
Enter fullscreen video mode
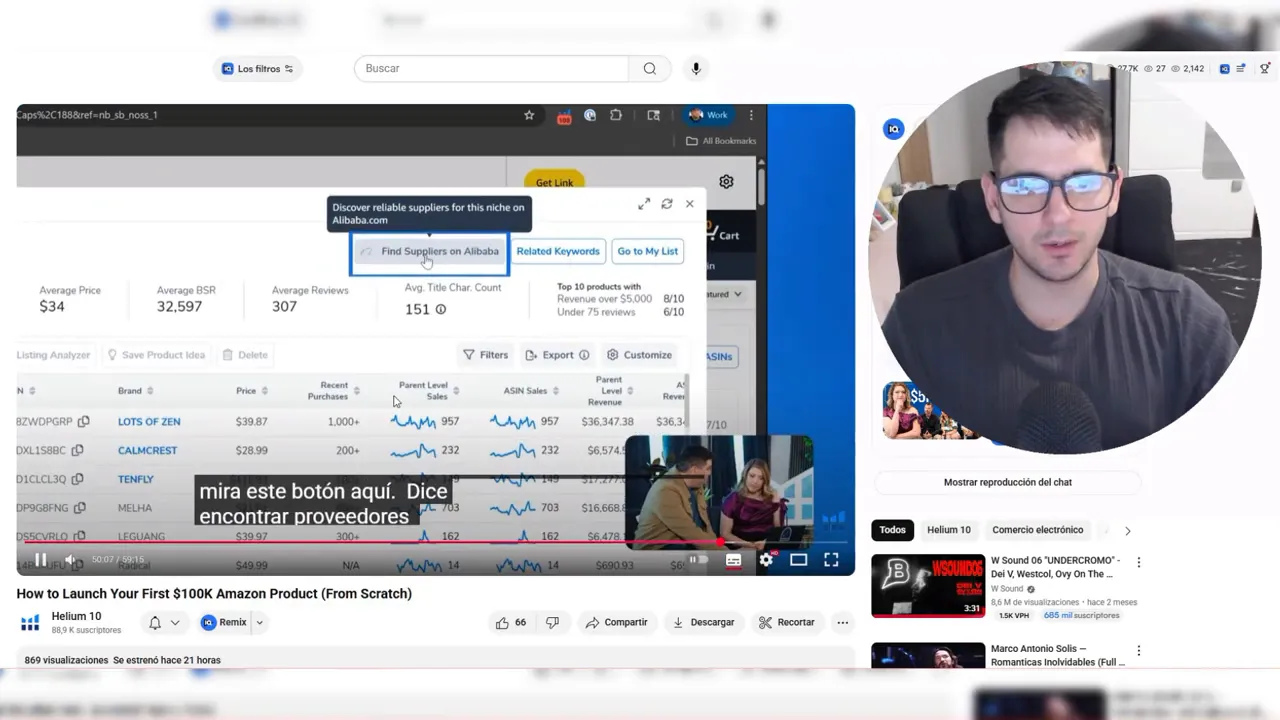[x=831, y=560]
